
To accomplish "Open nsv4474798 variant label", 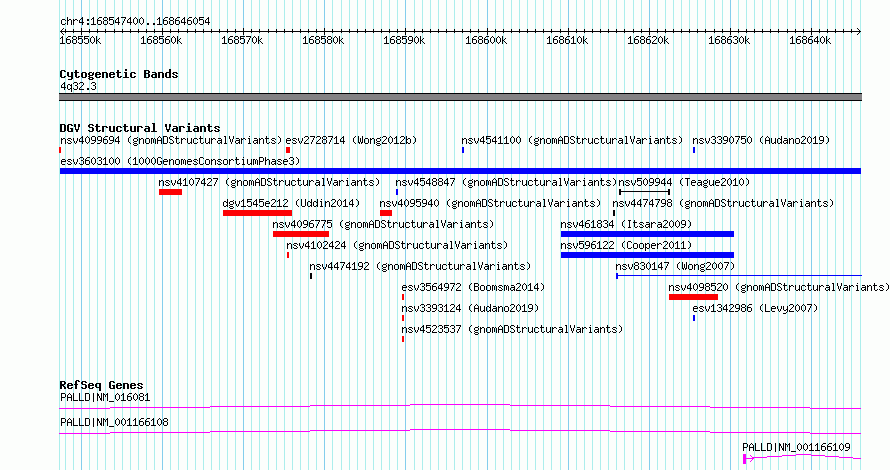I will tap(723, 203).
